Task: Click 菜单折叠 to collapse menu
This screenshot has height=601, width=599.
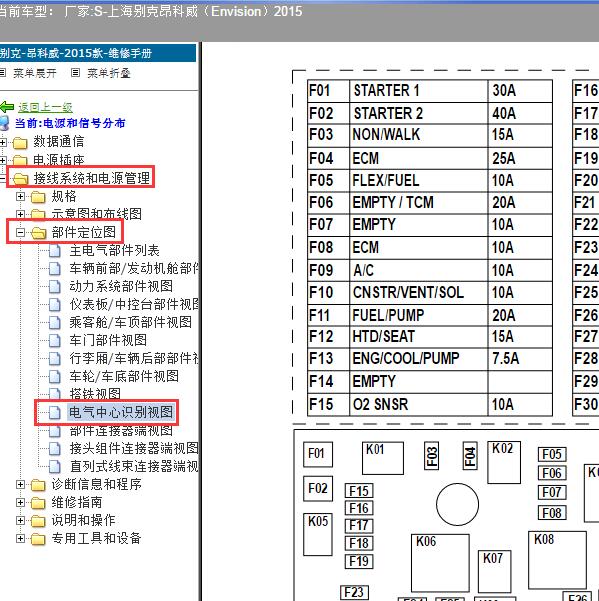Action: pyautogui.click(x=109, y=73)
